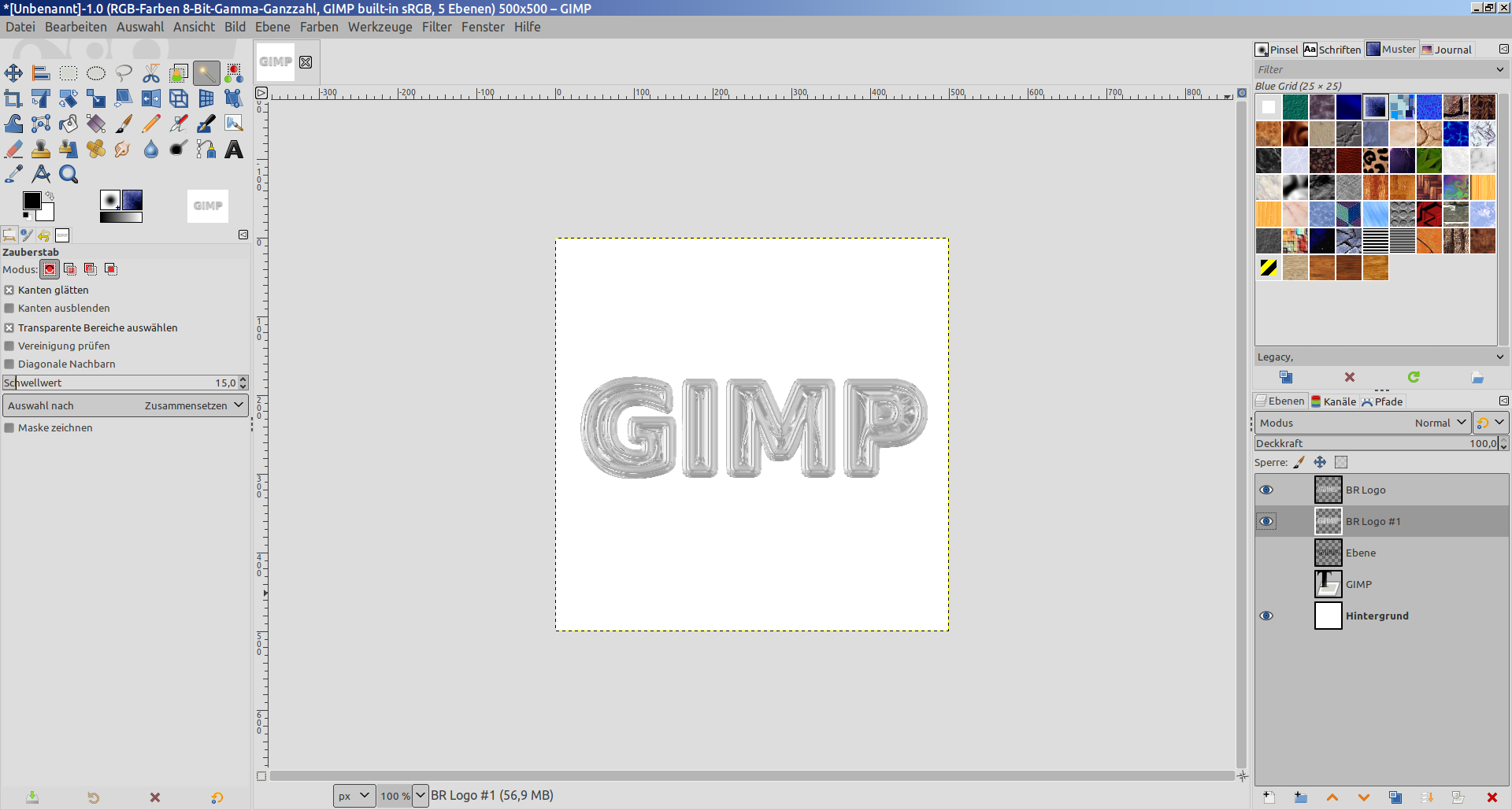The width and height of the screenshot is (1512, 810).
Task: Hide the BR Logo #1 layer
Action: click(x=1266, y=521)
